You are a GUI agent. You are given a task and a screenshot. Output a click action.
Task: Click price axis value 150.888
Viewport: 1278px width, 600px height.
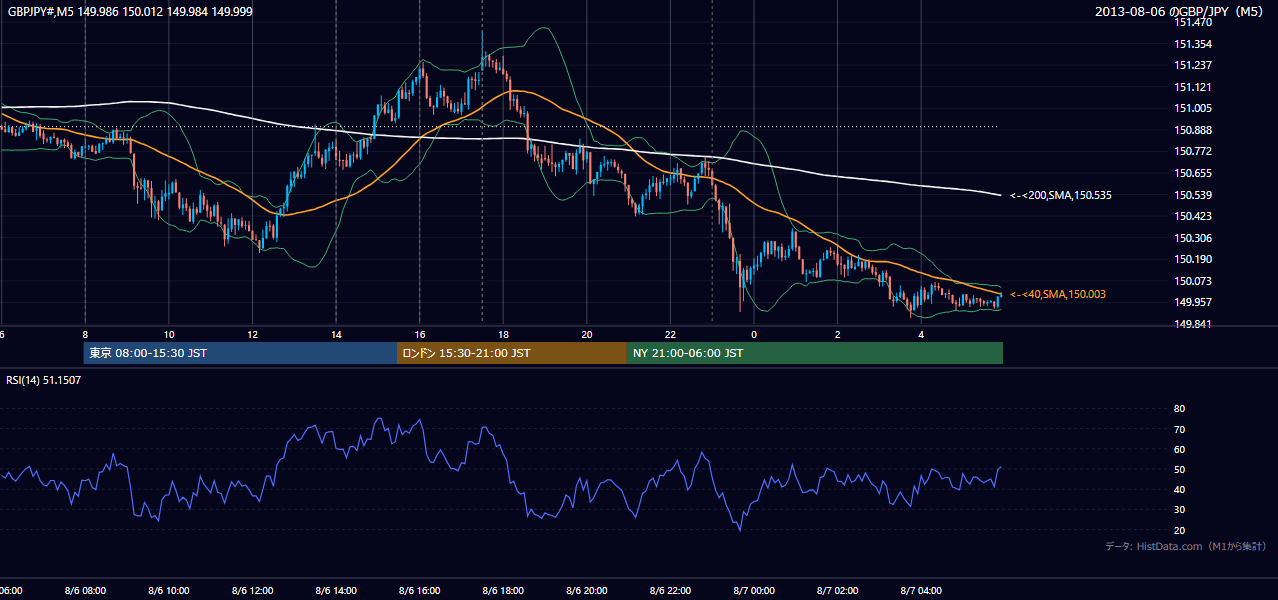click(1194, 130)
